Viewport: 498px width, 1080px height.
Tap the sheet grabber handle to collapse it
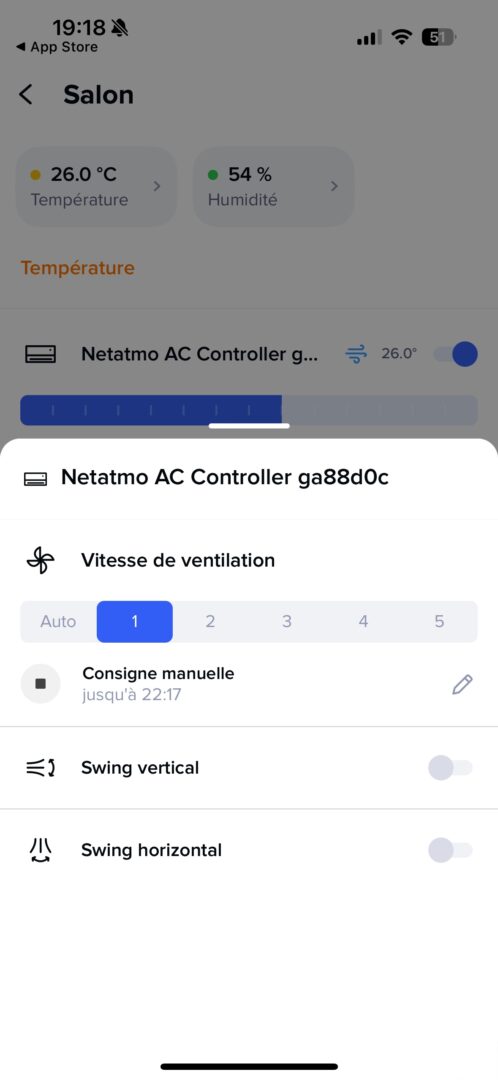click(249, 426)
